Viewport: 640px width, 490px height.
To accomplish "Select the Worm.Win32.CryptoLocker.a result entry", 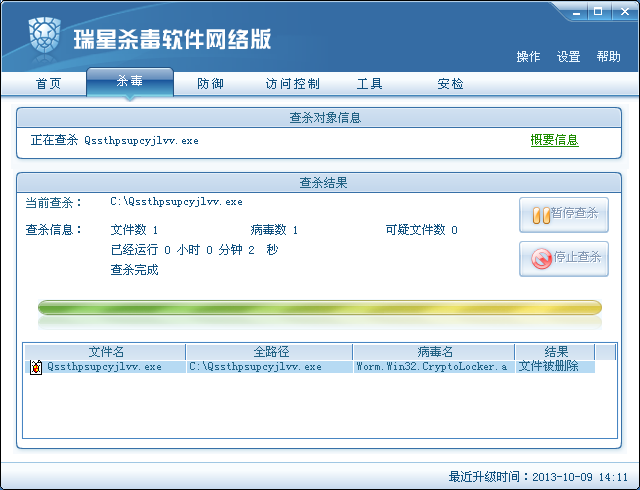I will point(432,367).
